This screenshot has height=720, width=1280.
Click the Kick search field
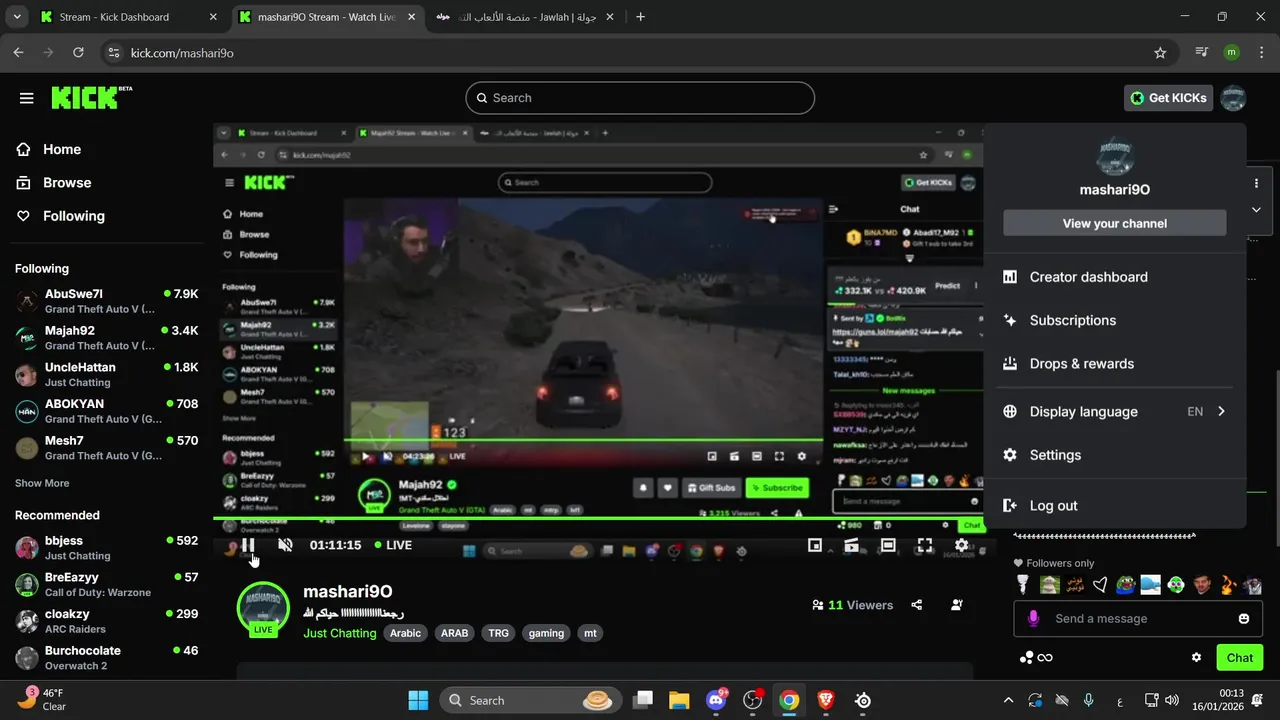(640, 98)
